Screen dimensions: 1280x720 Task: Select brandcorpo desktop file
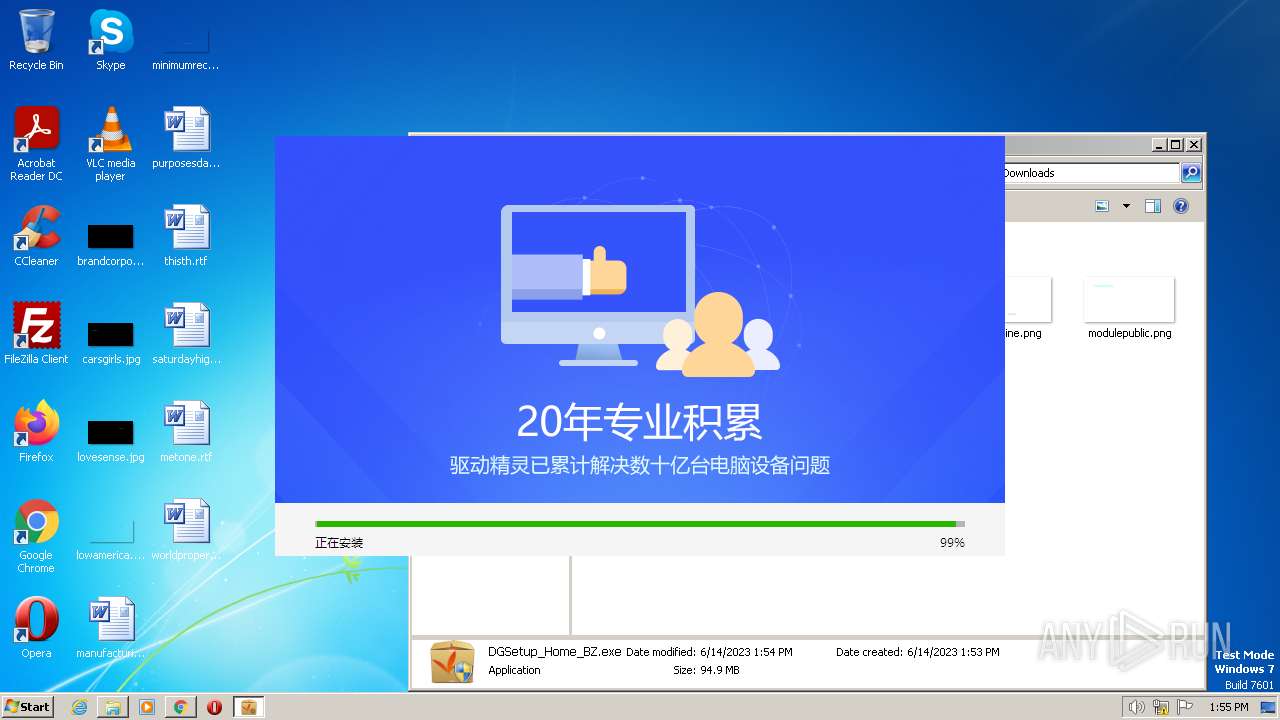point(110,243)
